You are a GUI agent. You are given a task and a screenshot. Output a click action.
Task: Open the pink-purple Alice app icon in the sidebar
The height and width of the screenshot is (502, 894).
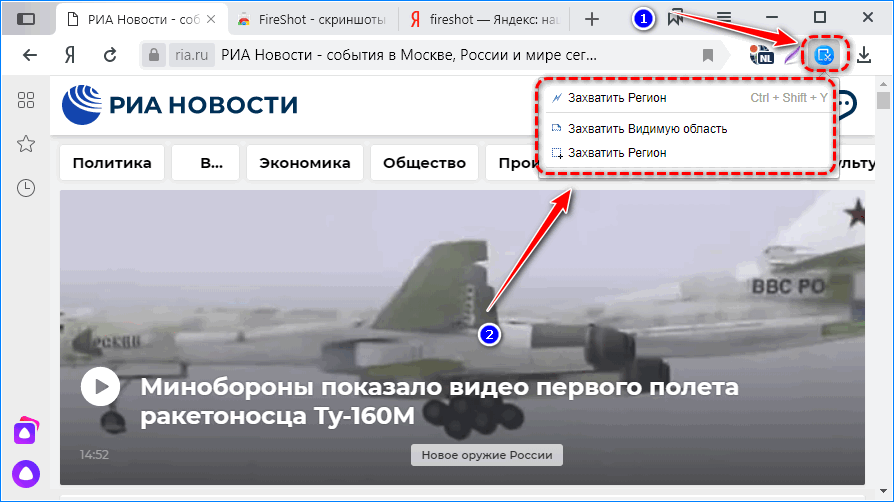pos(26,432)
